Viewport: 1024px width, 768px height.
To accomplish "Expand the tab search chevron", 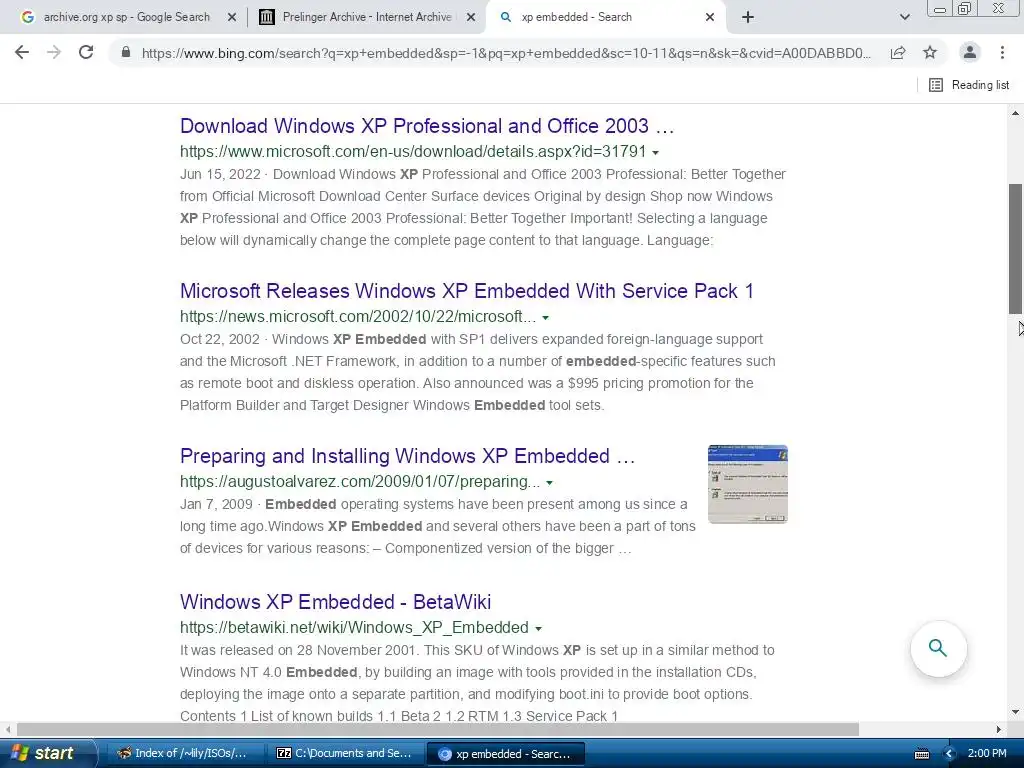I will (904, 18).
